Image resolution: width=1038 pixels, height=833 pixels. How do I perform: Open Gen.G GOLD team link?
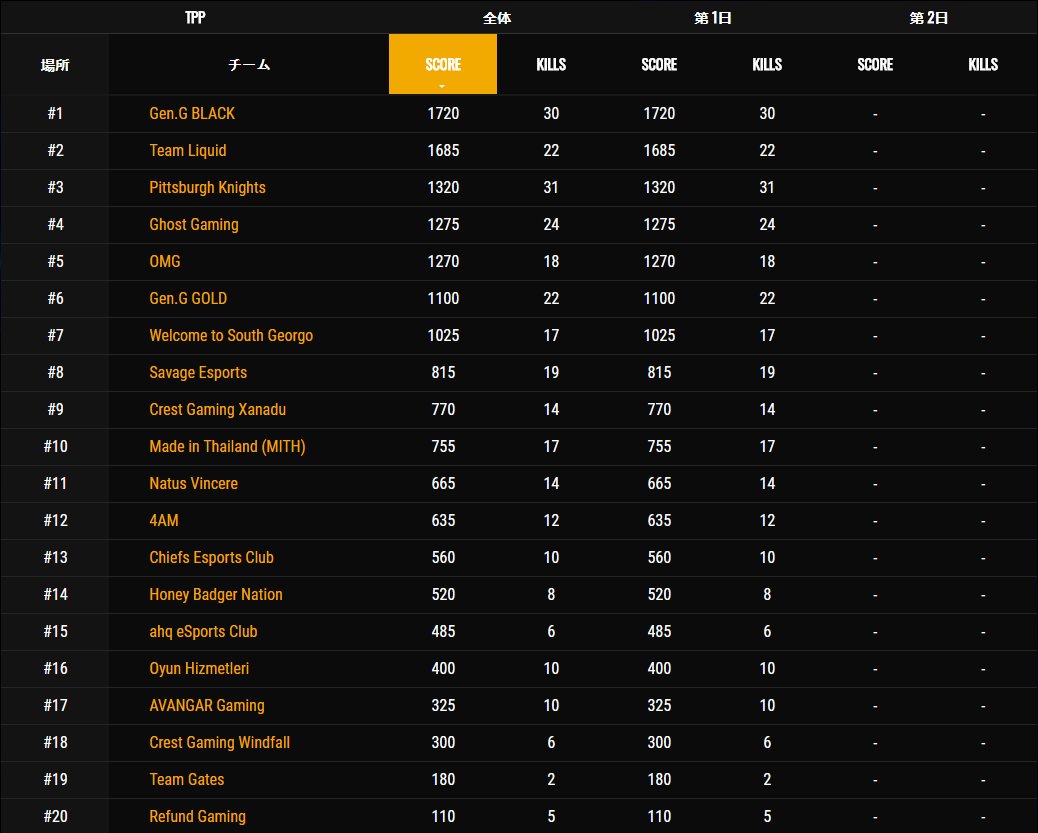click(x=188, y=299)
